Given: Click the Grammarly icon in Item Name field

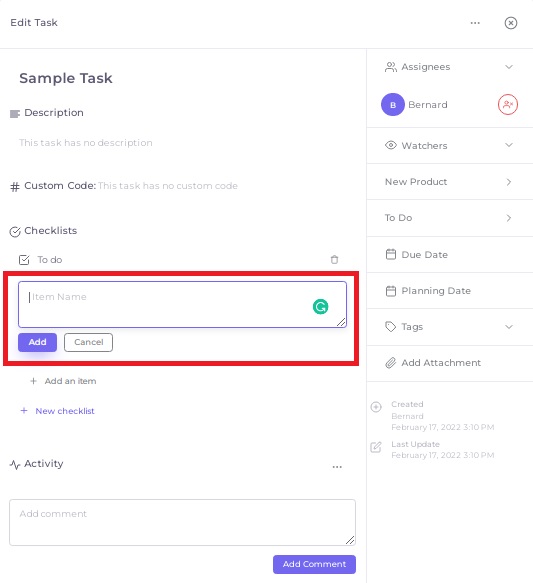Looking at the screenshot, I should tap(320, 307).
